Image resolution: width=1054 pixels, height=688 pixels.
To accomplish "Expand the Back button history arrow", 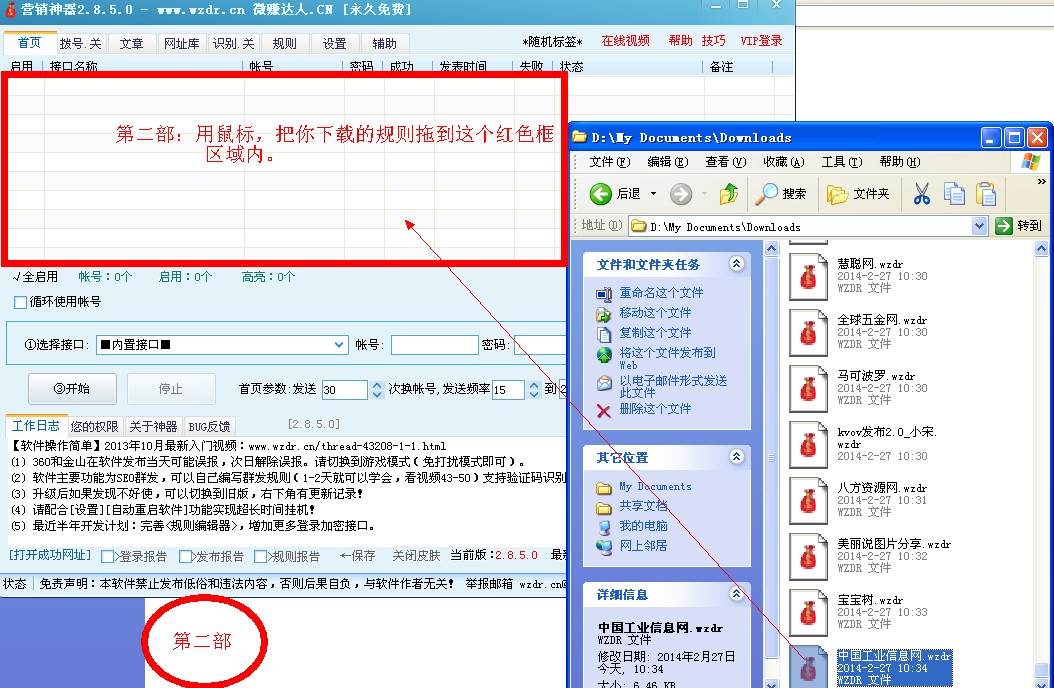I will [652, 194].
